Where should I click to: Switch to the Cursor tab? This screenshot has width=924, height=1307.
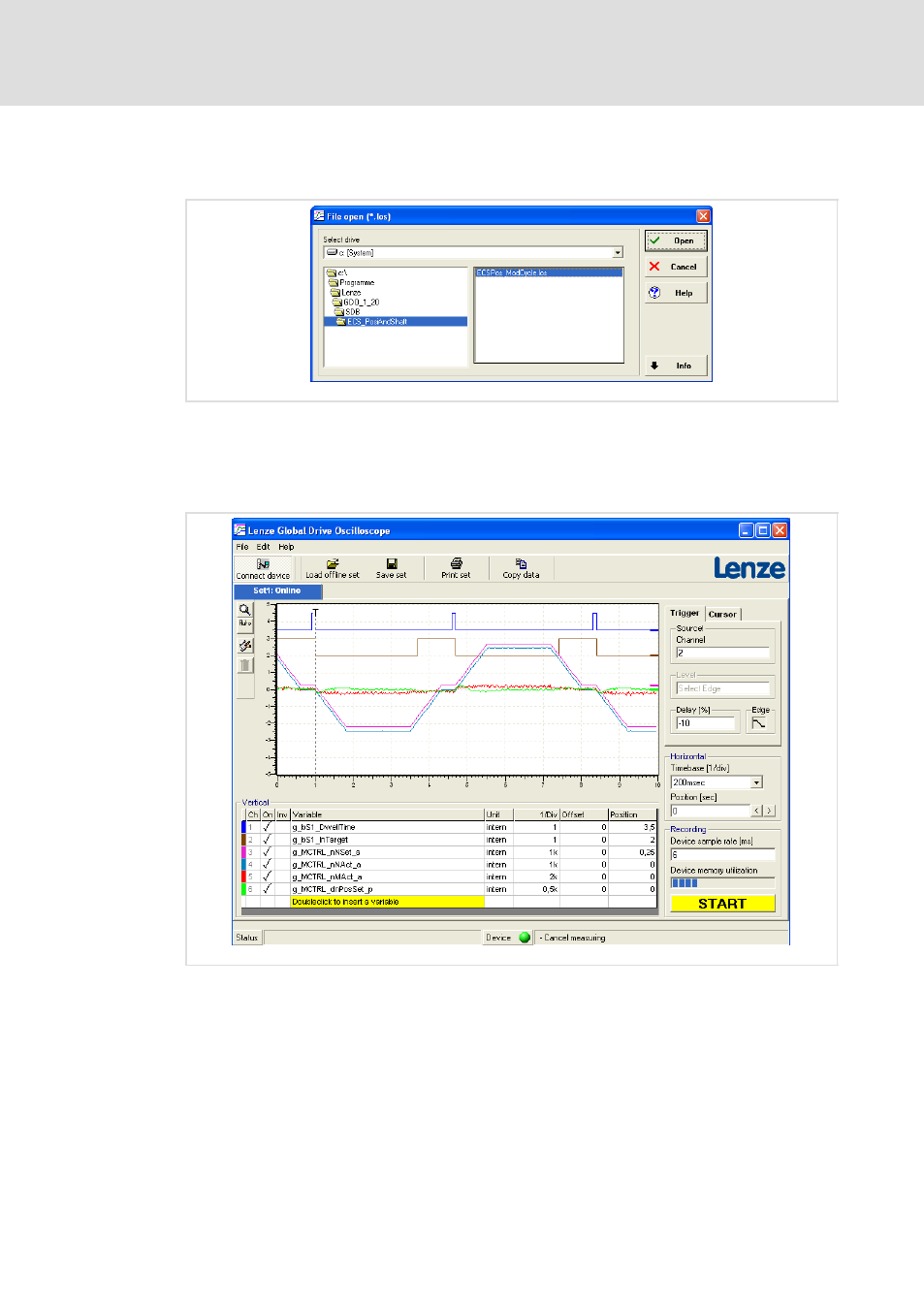tap(722, 614)
